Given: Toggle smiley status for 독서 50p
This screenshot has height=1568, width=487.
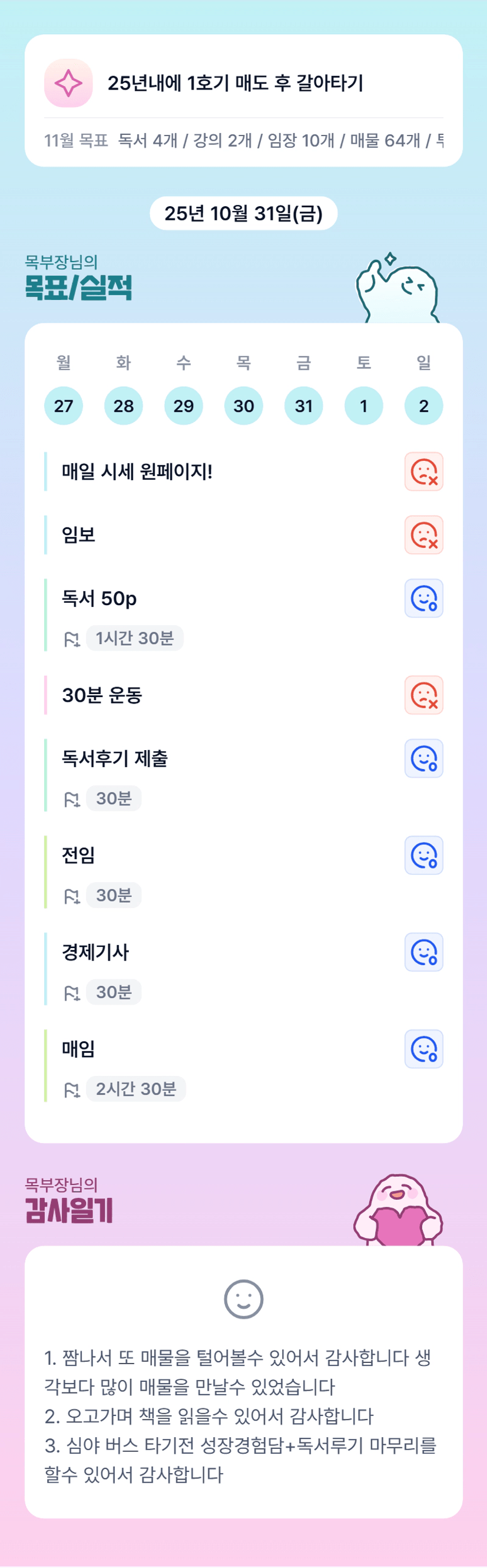Looking at the screenshot, I should pyautogui.click(x=424, y=598).
